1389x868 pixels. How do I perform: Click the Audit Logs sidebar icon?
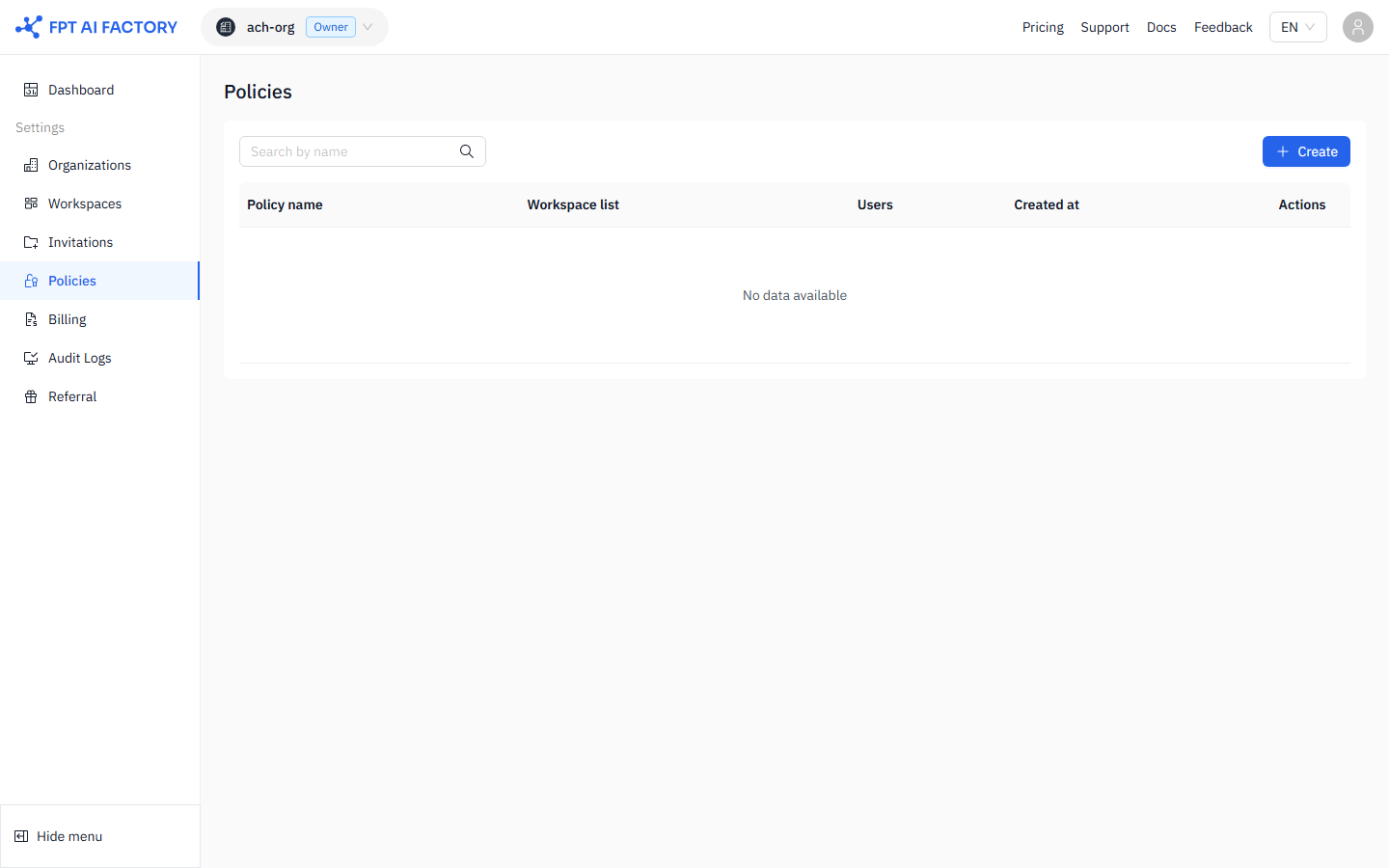pos(31,358)
